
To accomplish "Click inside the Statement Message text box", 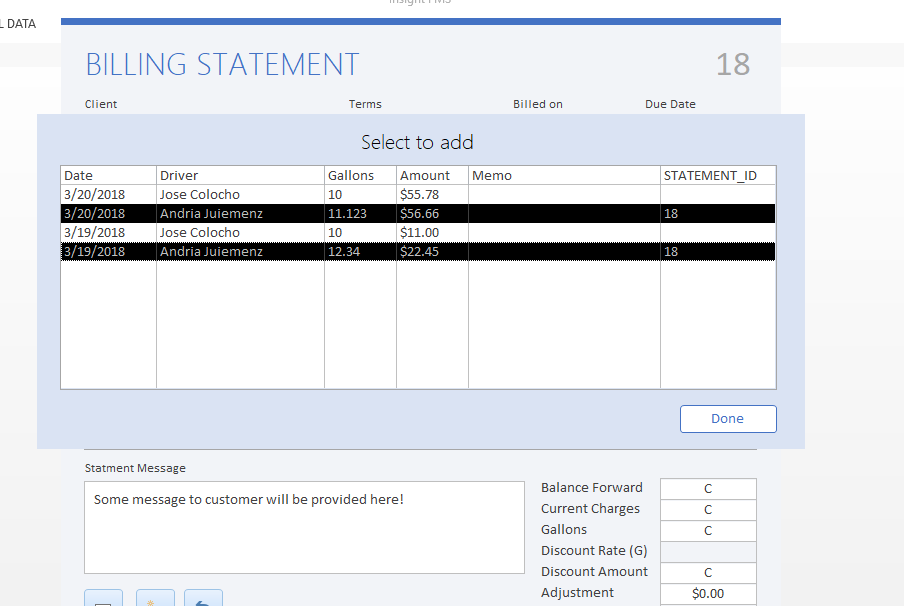I will pos(304,528).
